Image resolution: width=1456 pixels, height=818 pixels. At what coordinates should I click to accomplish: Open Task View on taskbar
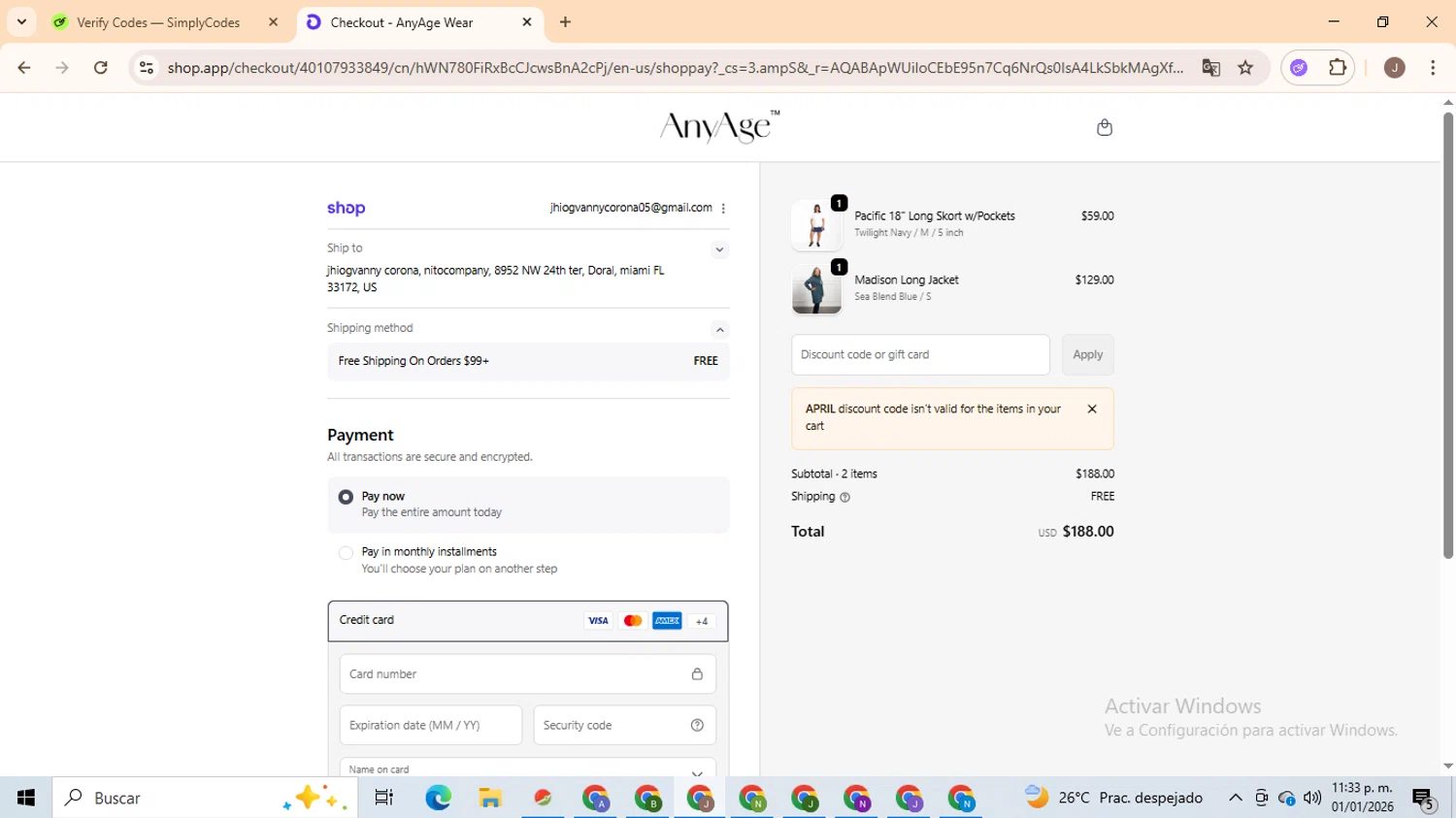[x=384, y=798]
